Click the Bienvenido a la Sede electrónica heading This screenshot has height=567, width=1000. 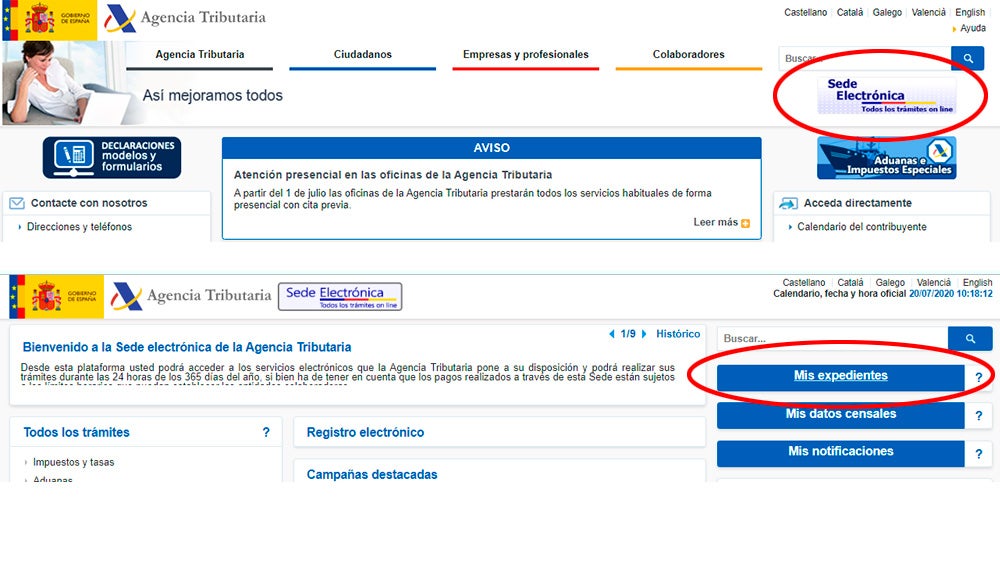coord(187,347)
